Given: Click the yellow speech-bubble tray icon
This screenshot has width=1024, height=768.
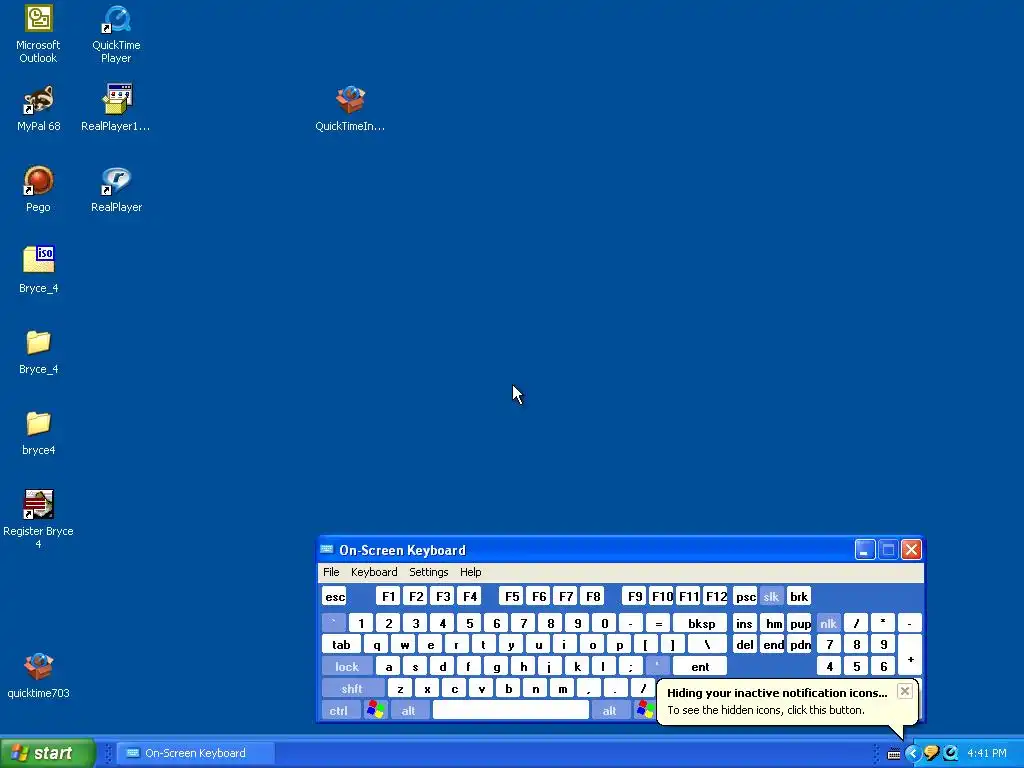Looking at the screenshot, I should (x=932, y=753).
